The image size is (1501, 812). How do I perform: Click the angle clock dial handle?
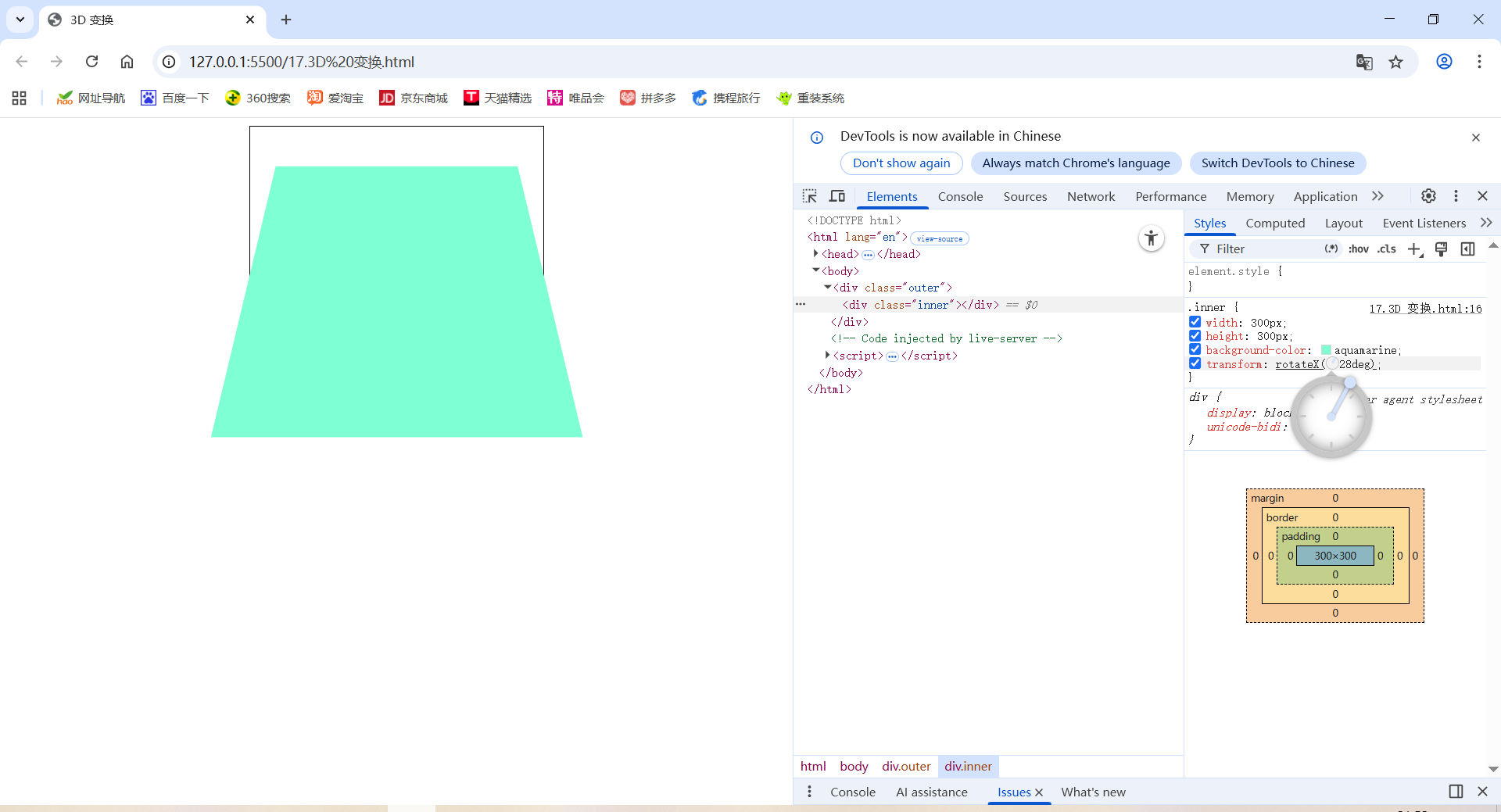point(1349,382)
